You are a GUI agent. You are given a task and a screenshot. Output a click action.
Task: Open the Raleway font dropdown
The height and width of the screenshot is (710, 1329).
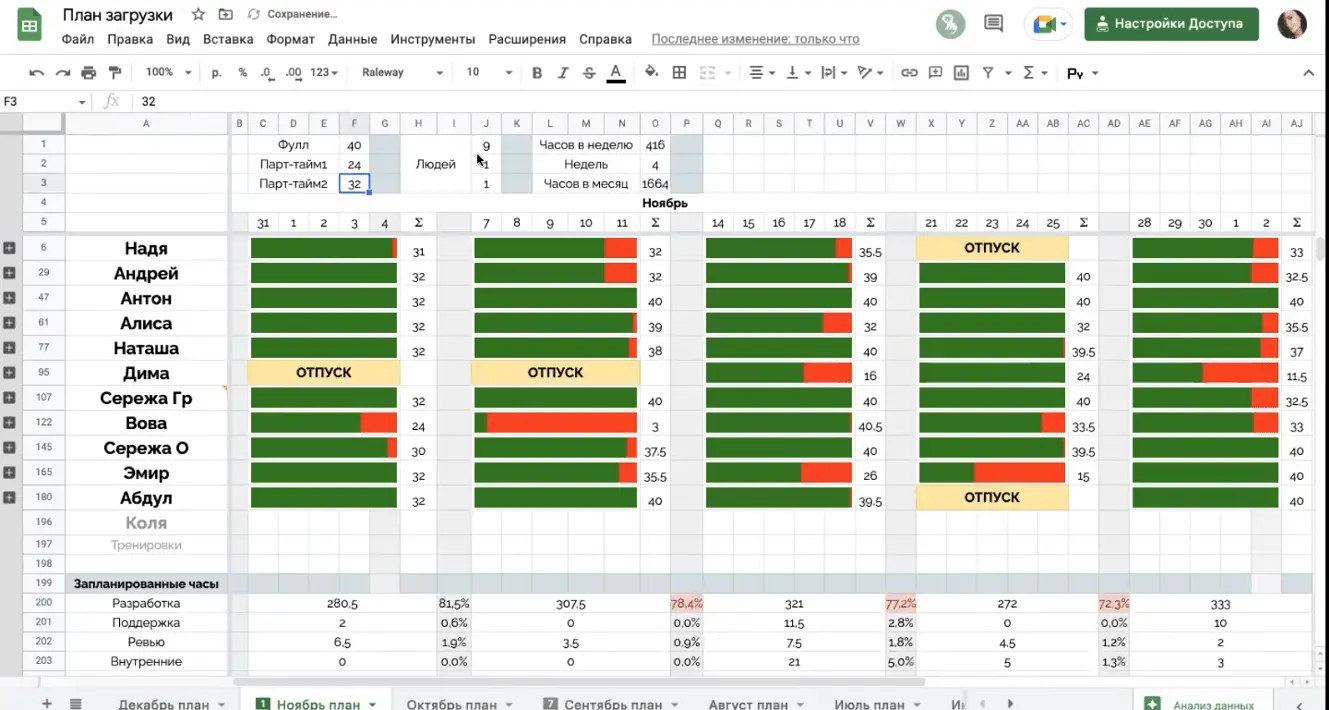tap(402, 73)
